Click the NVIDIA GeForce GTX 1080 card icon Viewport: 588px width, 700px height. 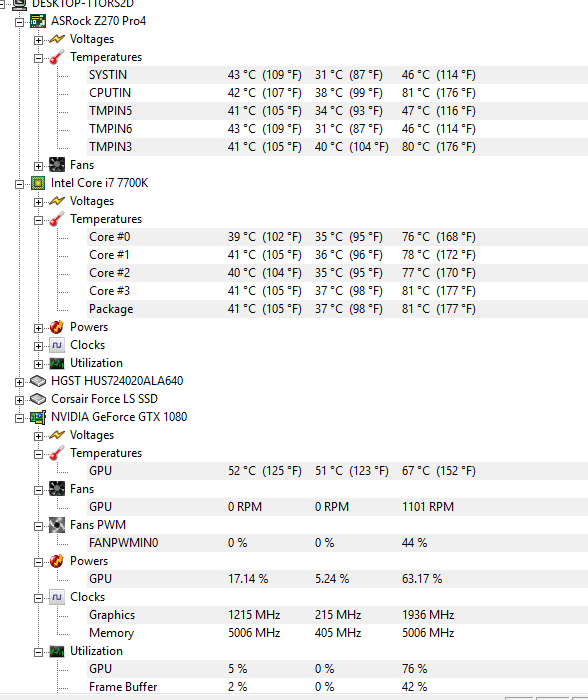tap(38, 417)
